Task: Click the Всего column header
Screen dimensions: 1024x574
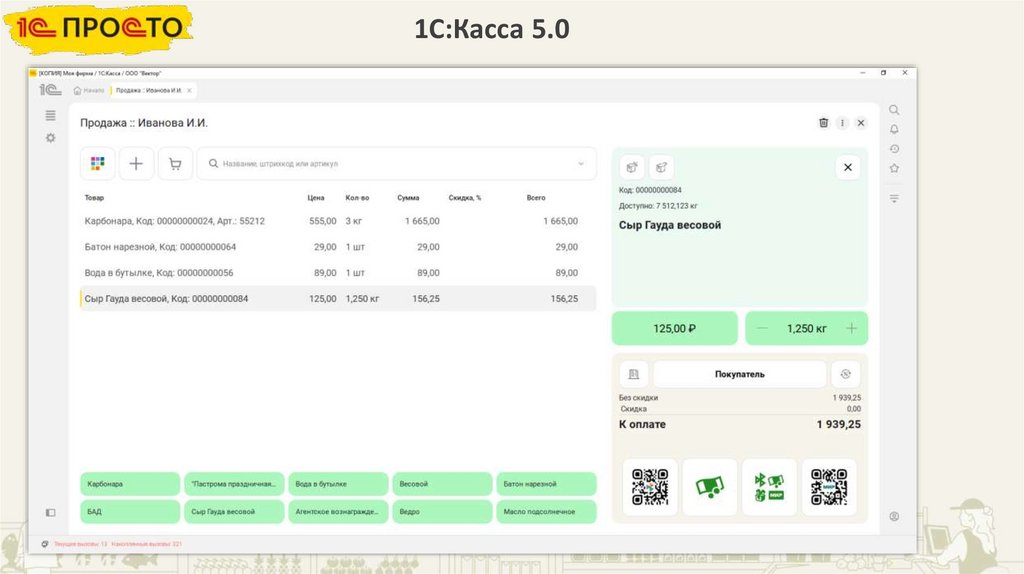Action: pos(536,198)
